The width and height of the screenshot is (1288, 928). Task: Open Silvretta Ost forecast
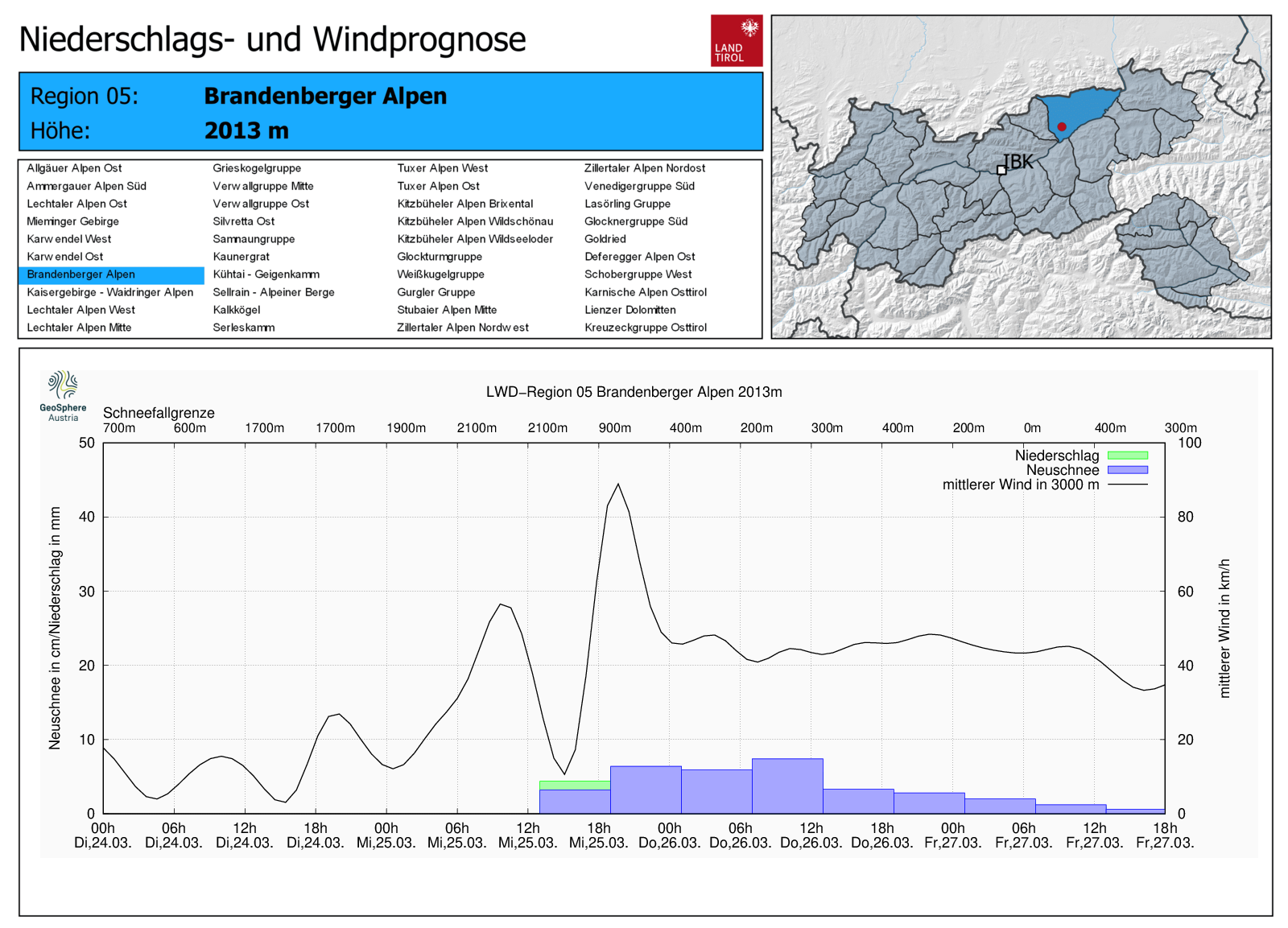pyautogui.click(x=244, y=221)
